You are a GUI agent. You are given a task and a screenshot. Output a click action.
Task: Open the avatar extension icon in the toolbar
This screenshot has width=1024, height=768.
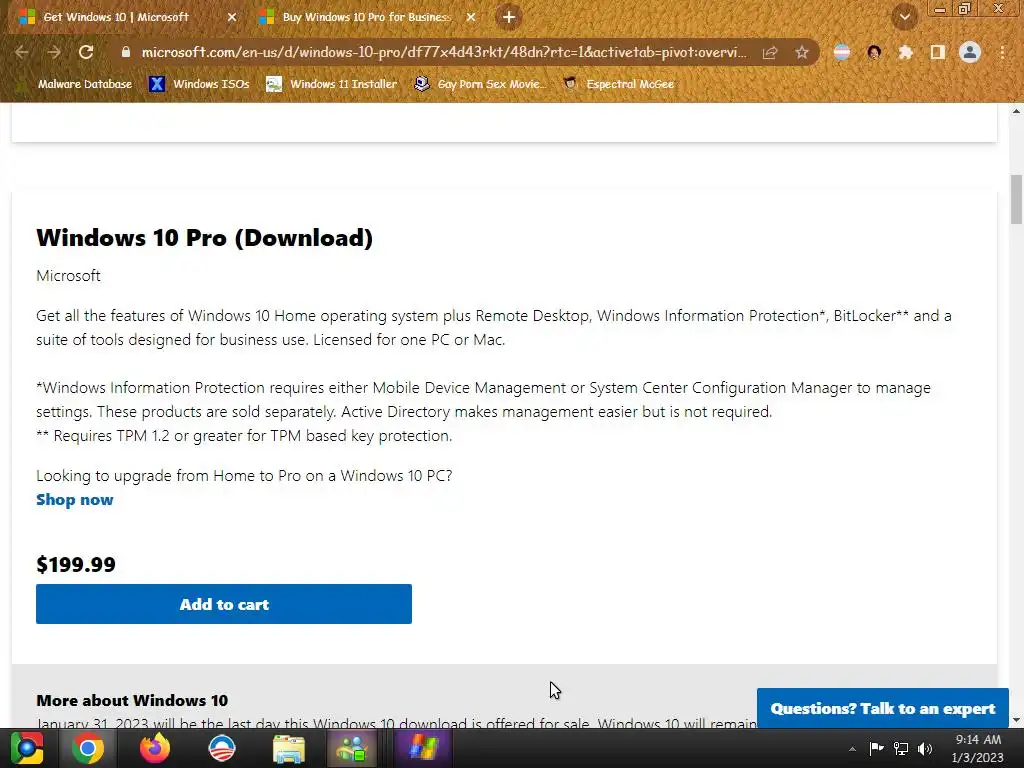click(874, 52)
